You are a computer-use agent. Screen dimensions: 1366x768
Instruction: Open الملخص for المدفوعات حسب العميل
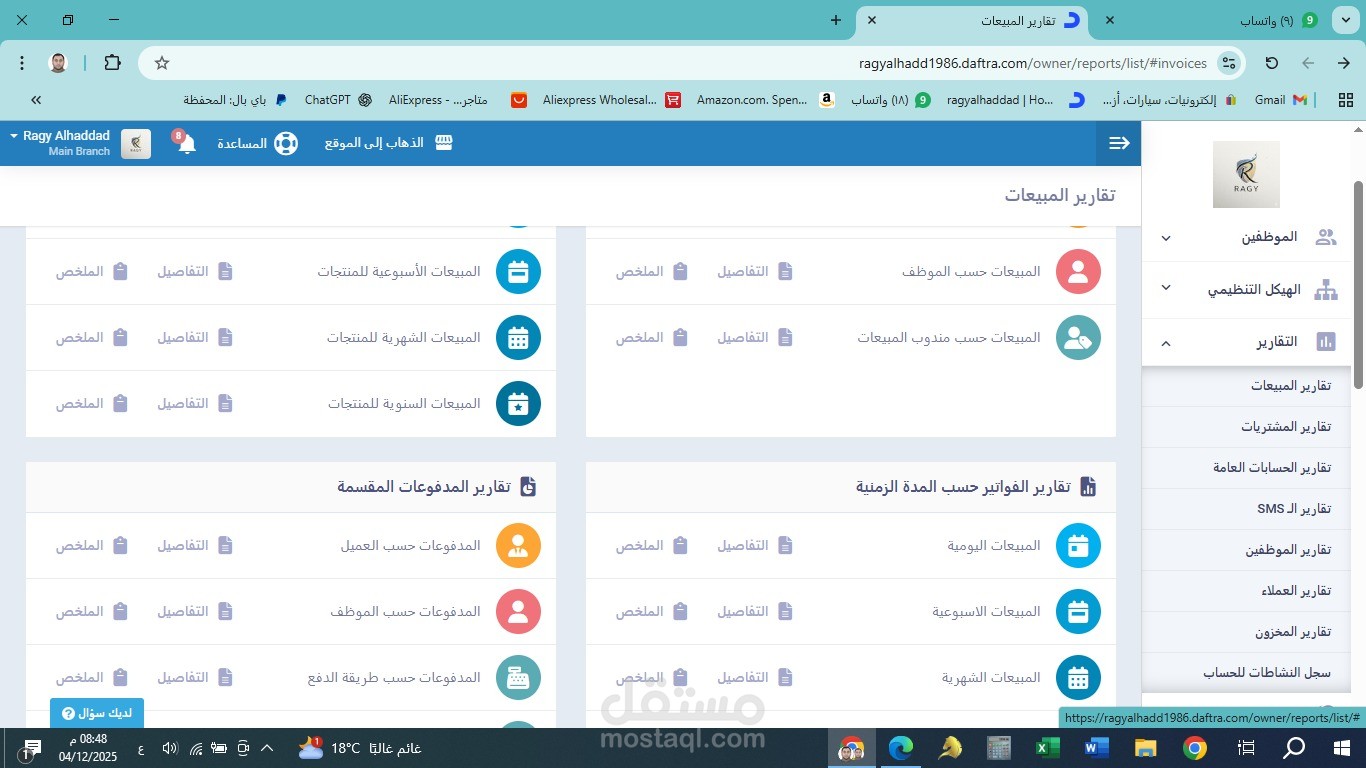point(92,545)
